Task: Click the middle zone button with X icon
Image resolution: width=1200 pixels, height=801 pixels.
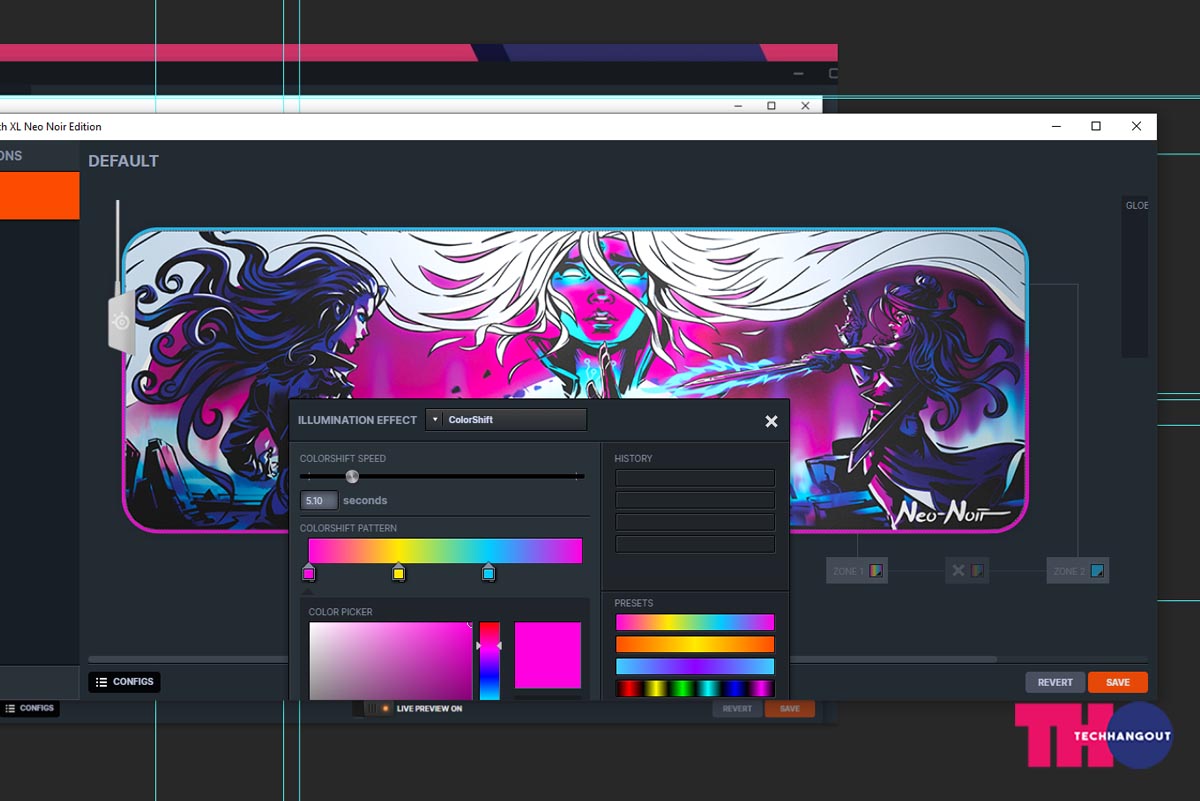Action: (967, 571)
